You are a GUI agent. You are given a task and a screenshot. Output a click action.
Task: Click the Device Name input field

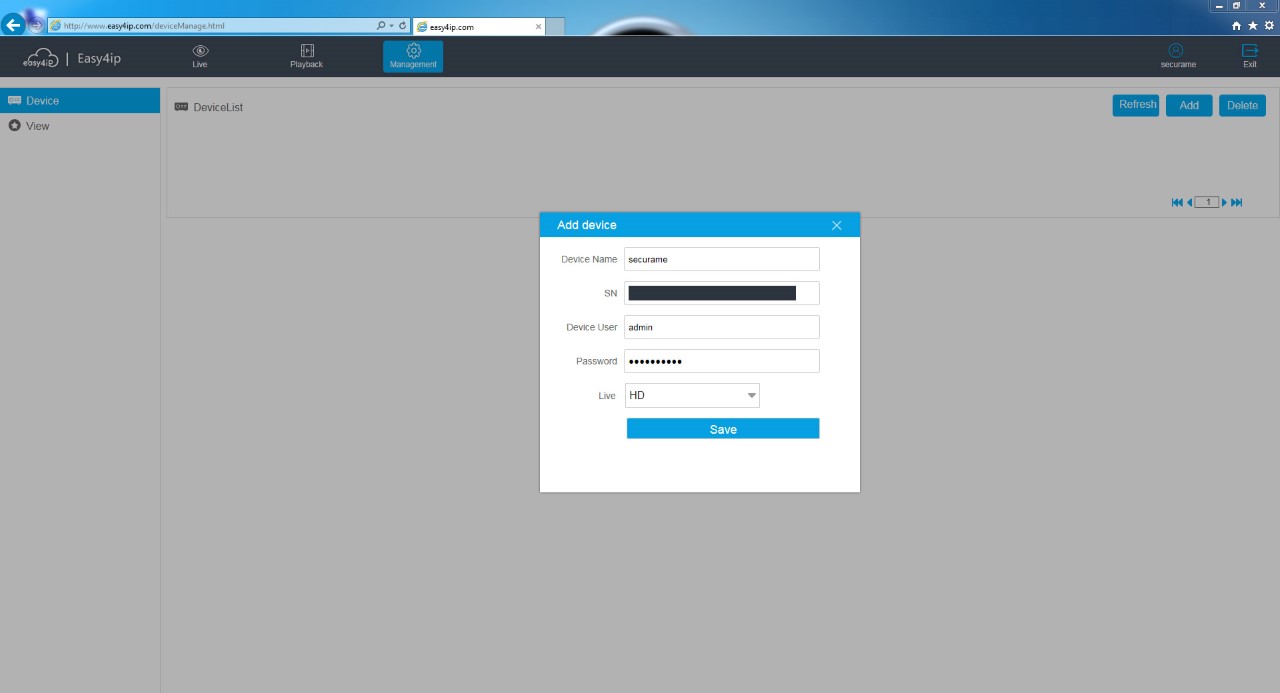722,259
